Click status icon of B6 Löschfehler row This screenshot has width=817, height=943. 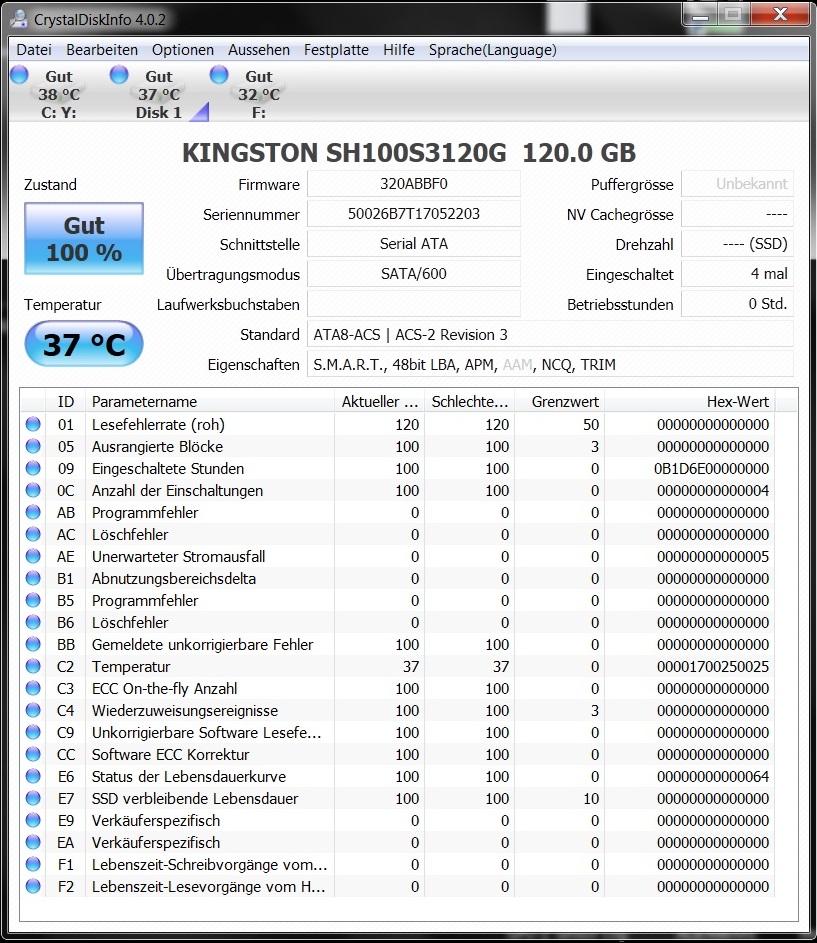click(x=33, y=622)
